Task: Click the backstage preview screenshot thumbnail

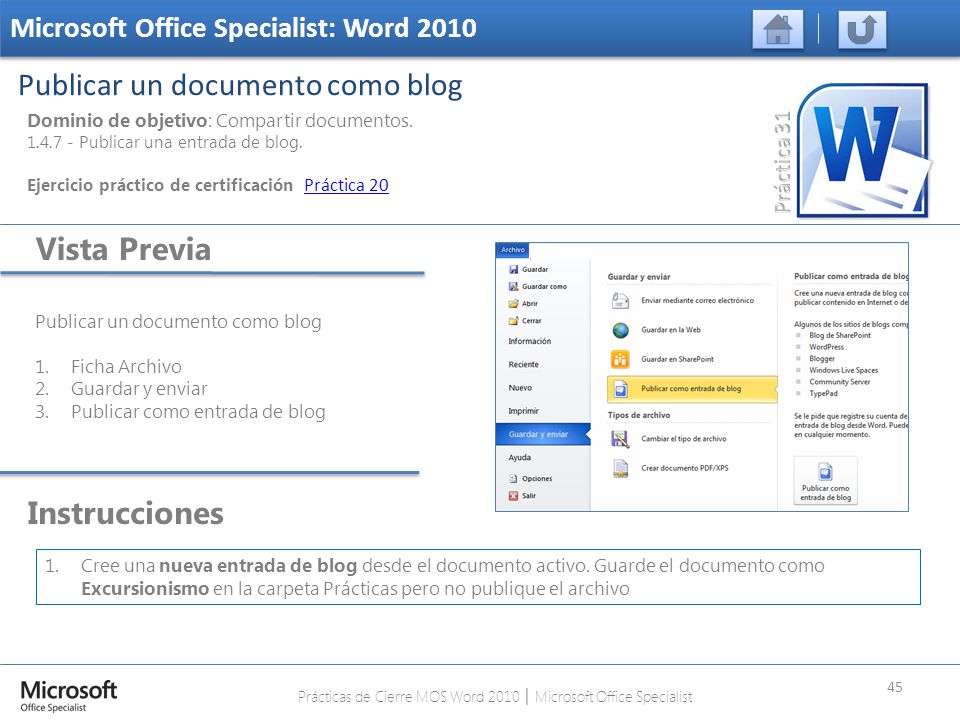Action: point(702,377)
